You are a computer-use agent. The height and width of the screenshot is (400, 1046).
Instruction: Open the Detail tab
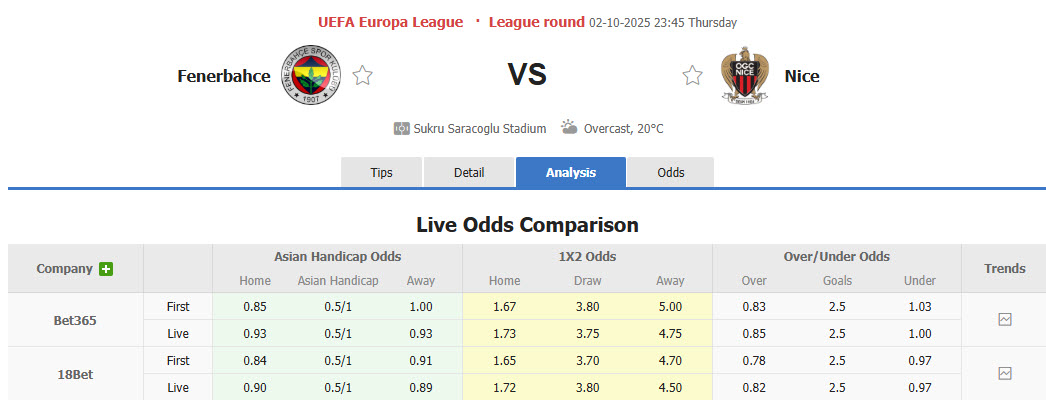click(469, 172)
